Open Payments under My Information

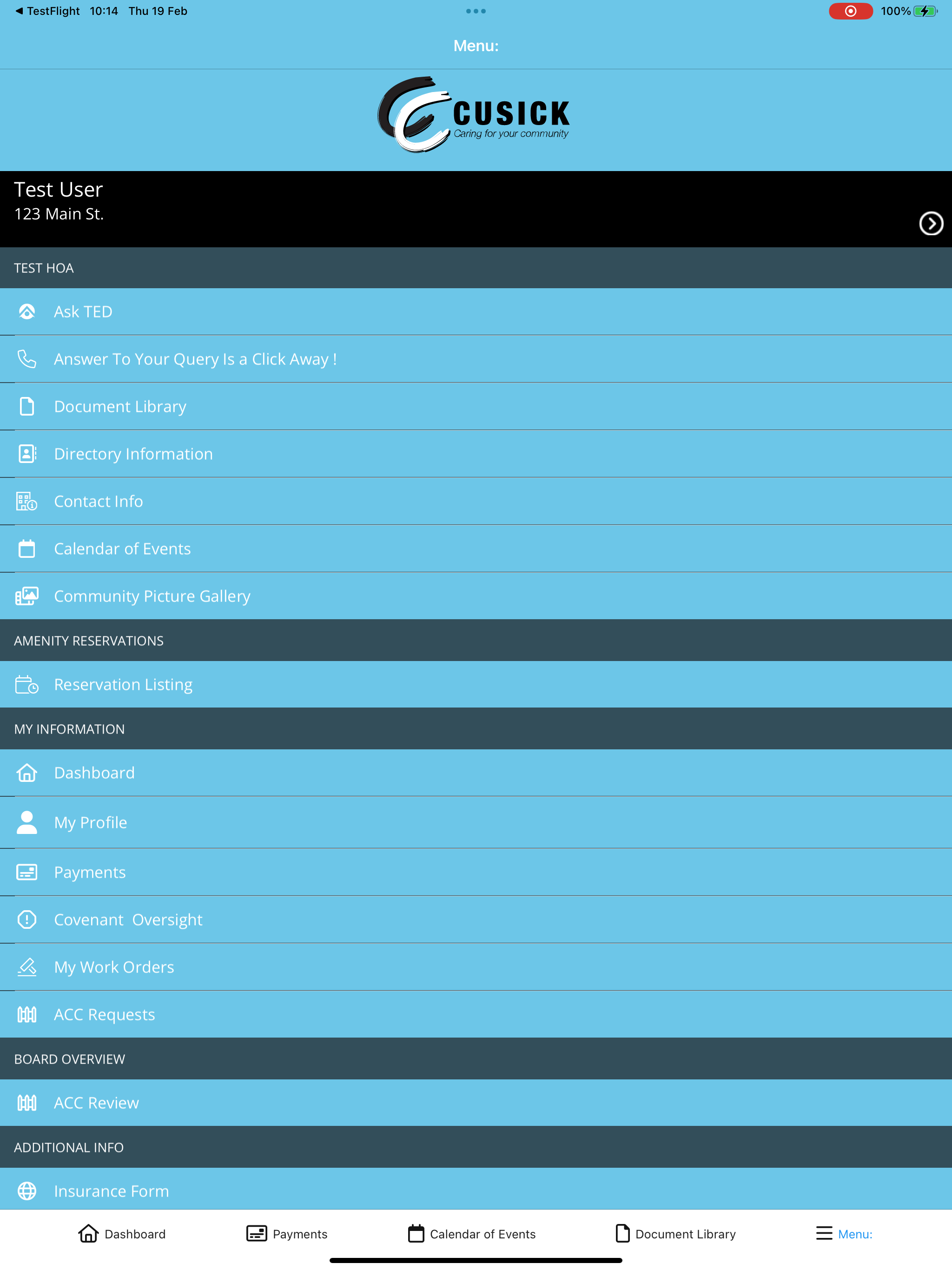pyautogui.click(x=476, y=872)
